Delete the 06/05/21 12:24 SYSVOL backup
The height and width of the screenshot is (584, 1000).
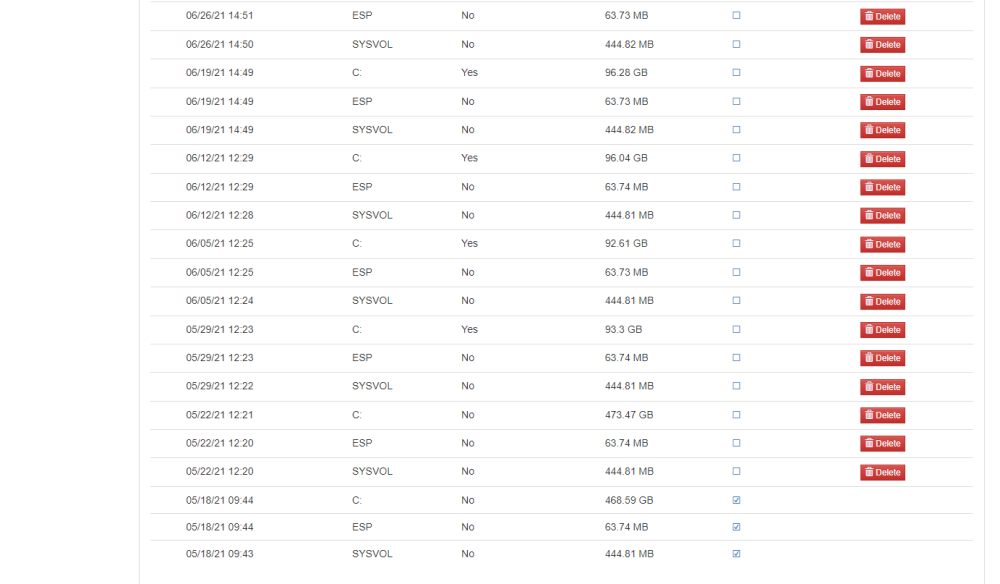(882, 302)
